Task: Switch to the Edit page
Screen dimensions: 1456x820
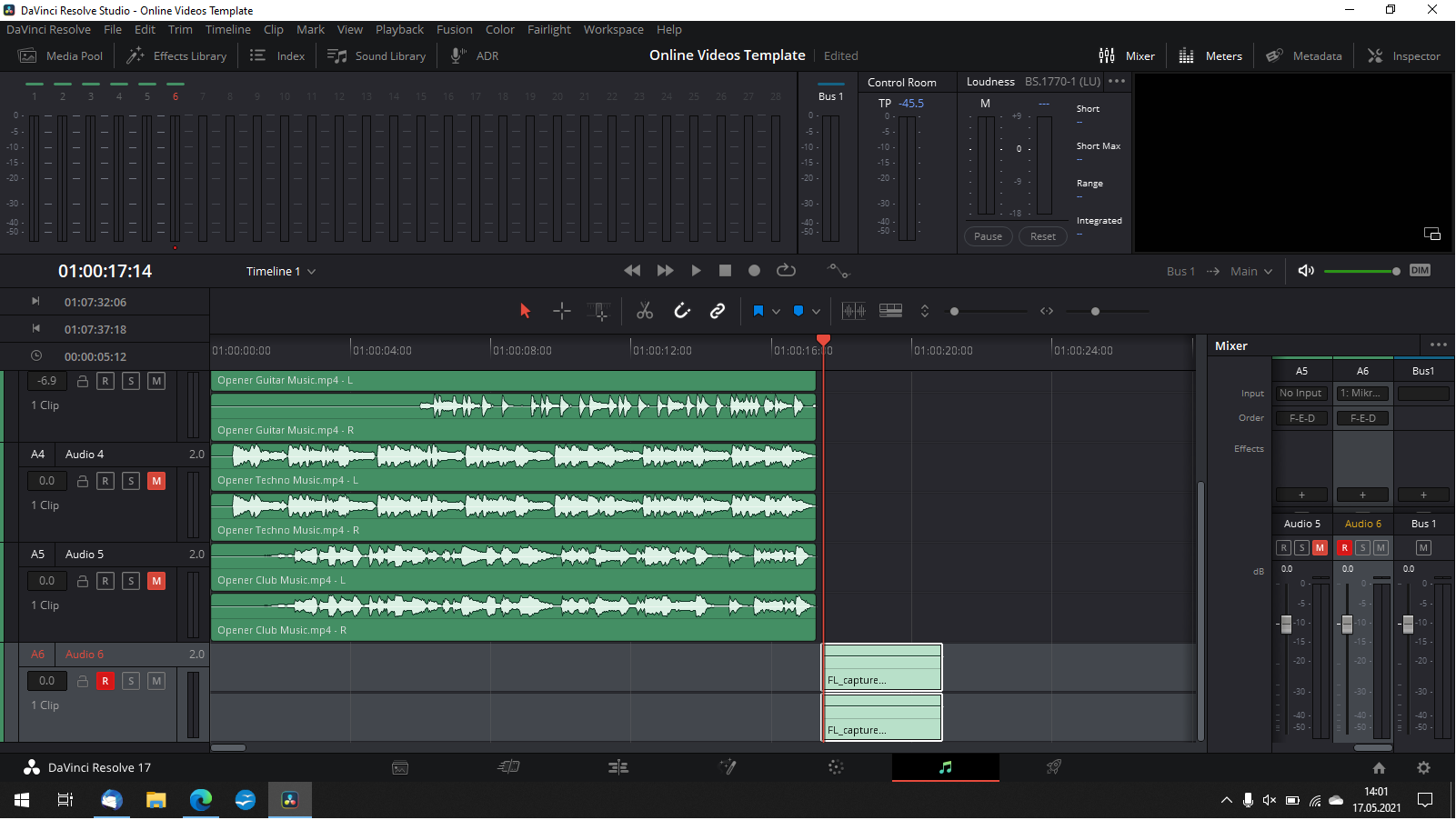Action: [618, 768]
